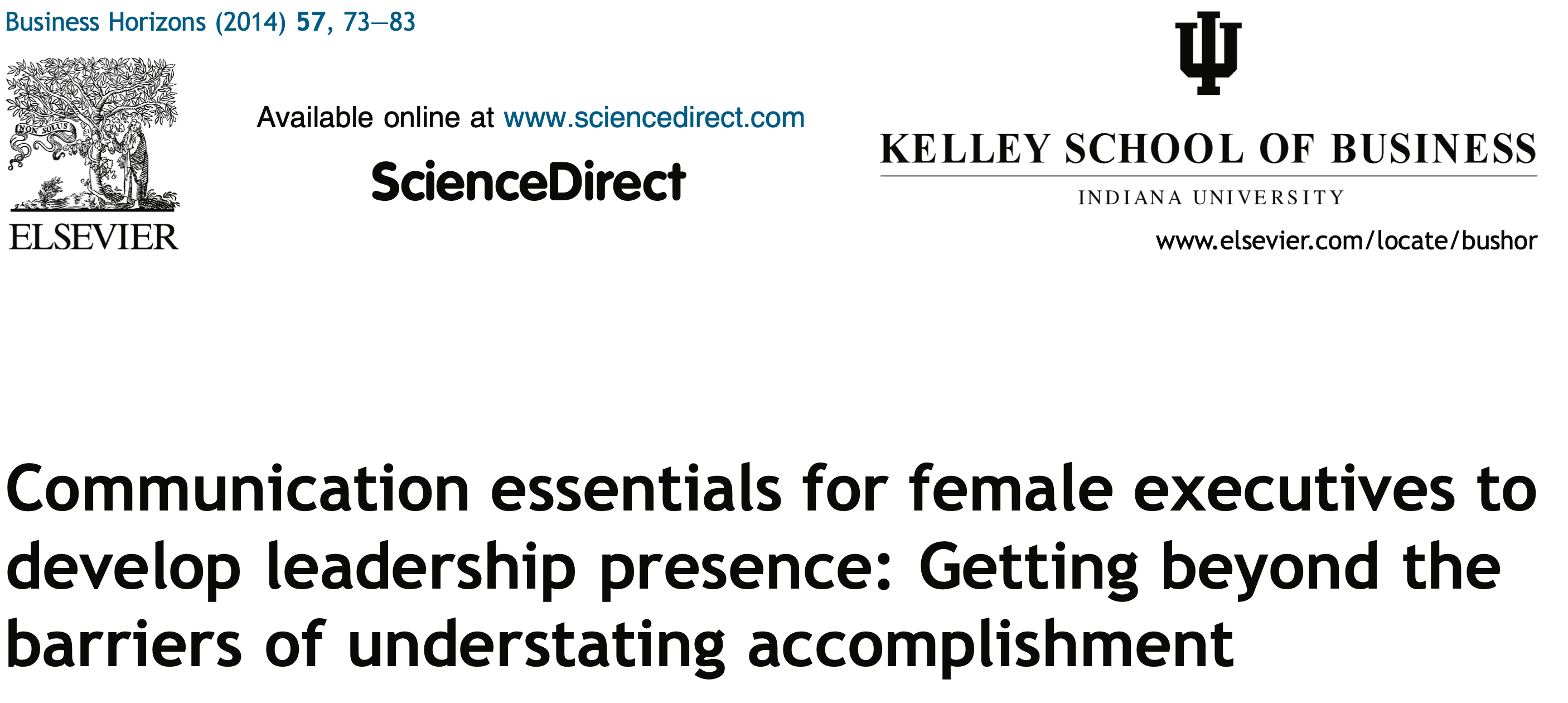Click the Elsevier tree logo

[93, 134]
